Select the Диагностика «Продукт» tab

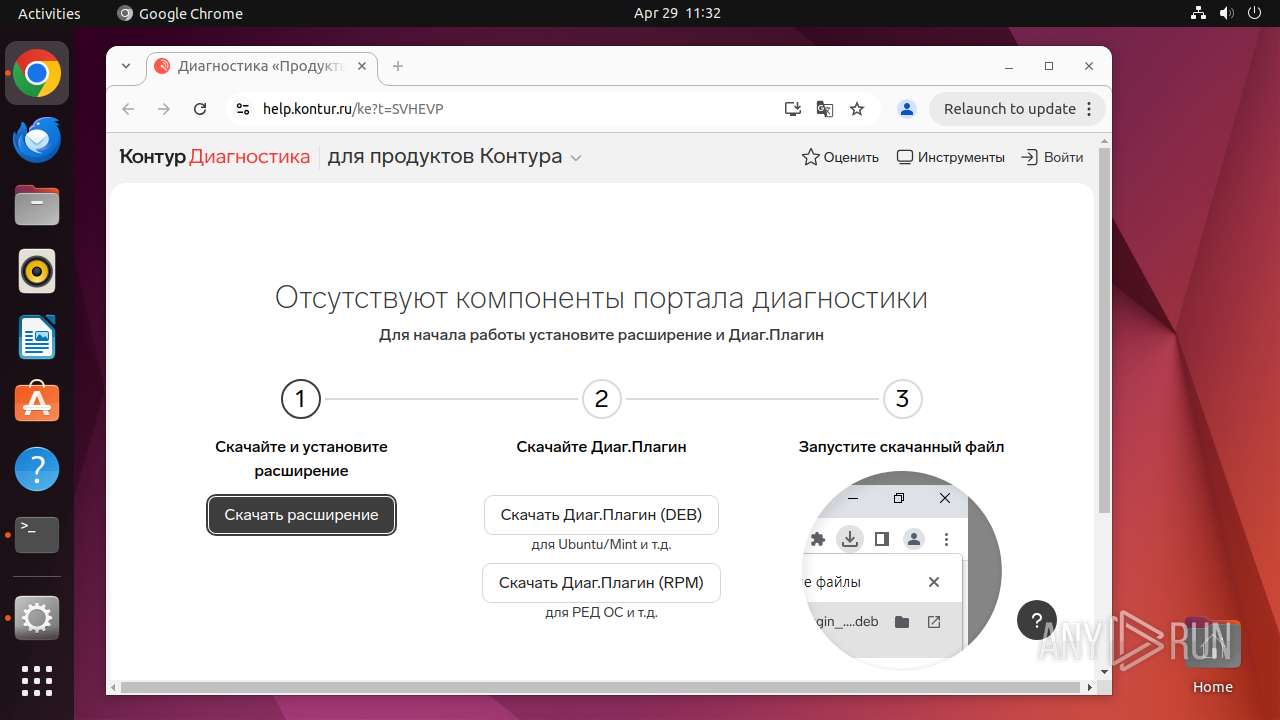(262, 66)
